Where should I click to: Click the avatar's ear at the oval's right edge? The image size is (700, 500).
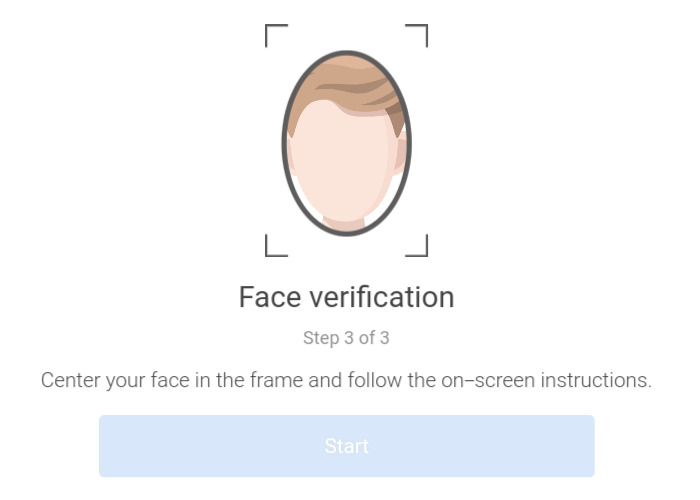400,155
